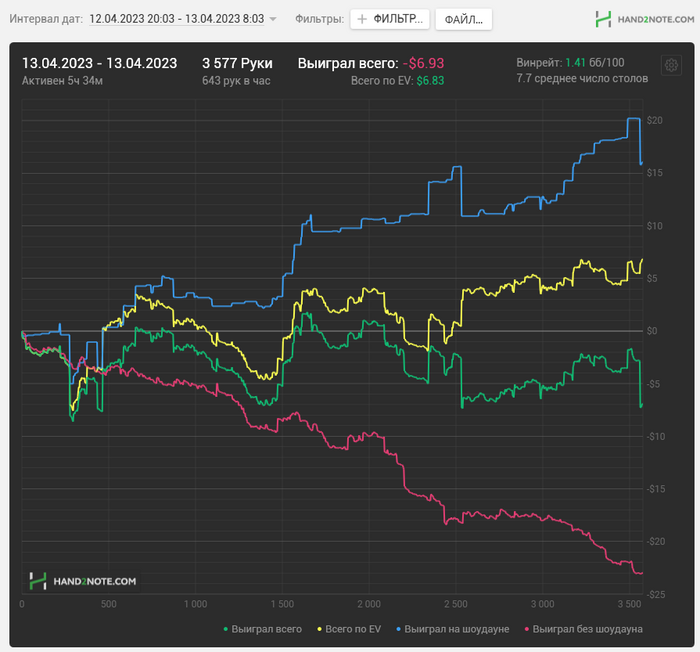This screenshot has width=700, height=652.
Task: Click the EV total value $6.83
Action: pos(430,81)
